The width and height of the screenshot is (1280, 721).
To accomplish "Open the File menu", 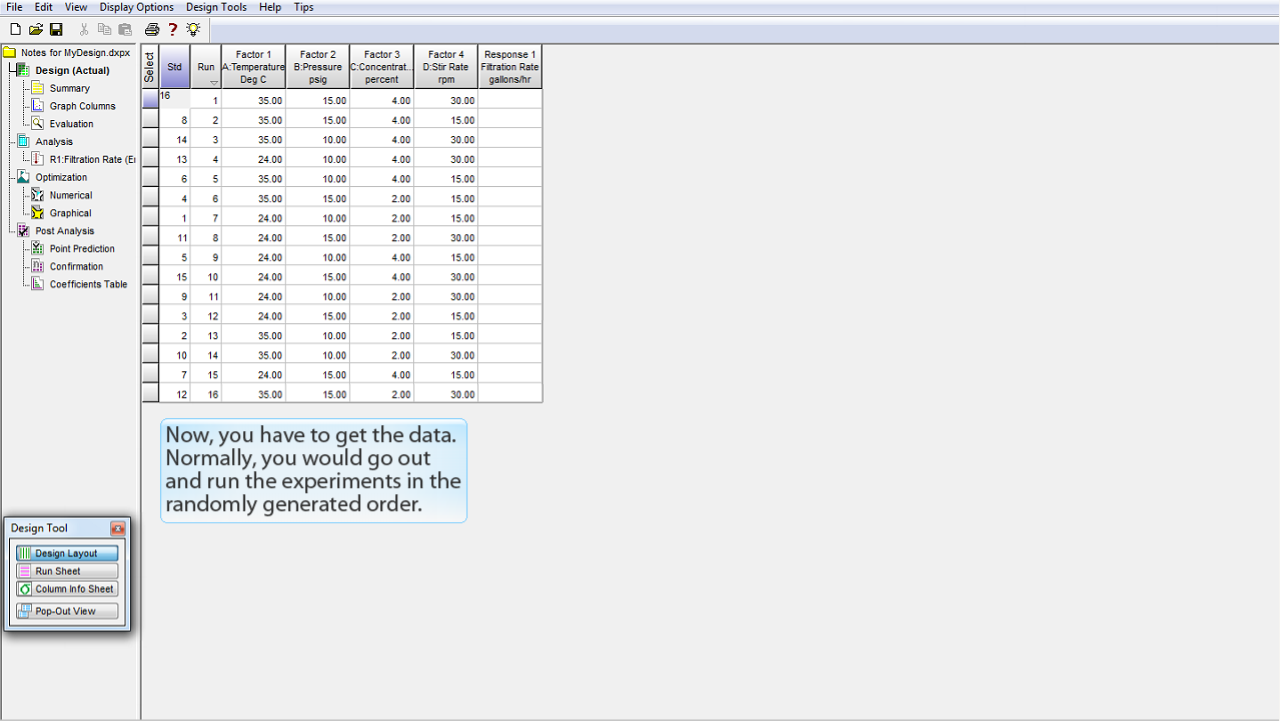I will (14, 7).
